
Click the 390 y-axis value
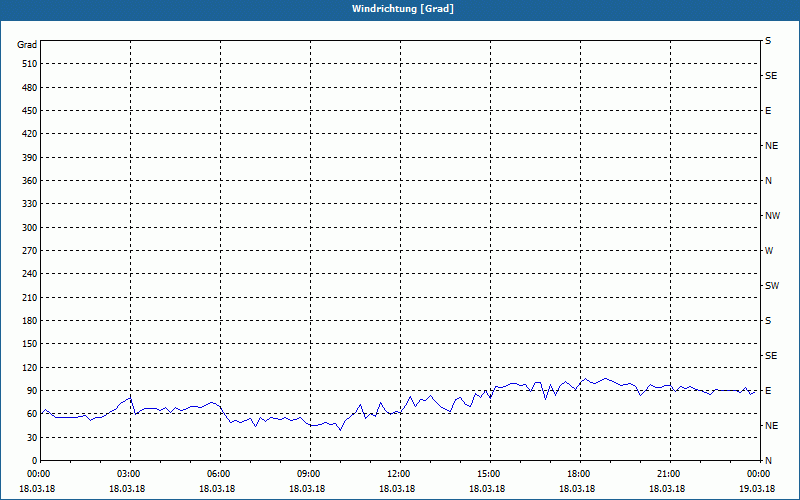coord(30,158)
